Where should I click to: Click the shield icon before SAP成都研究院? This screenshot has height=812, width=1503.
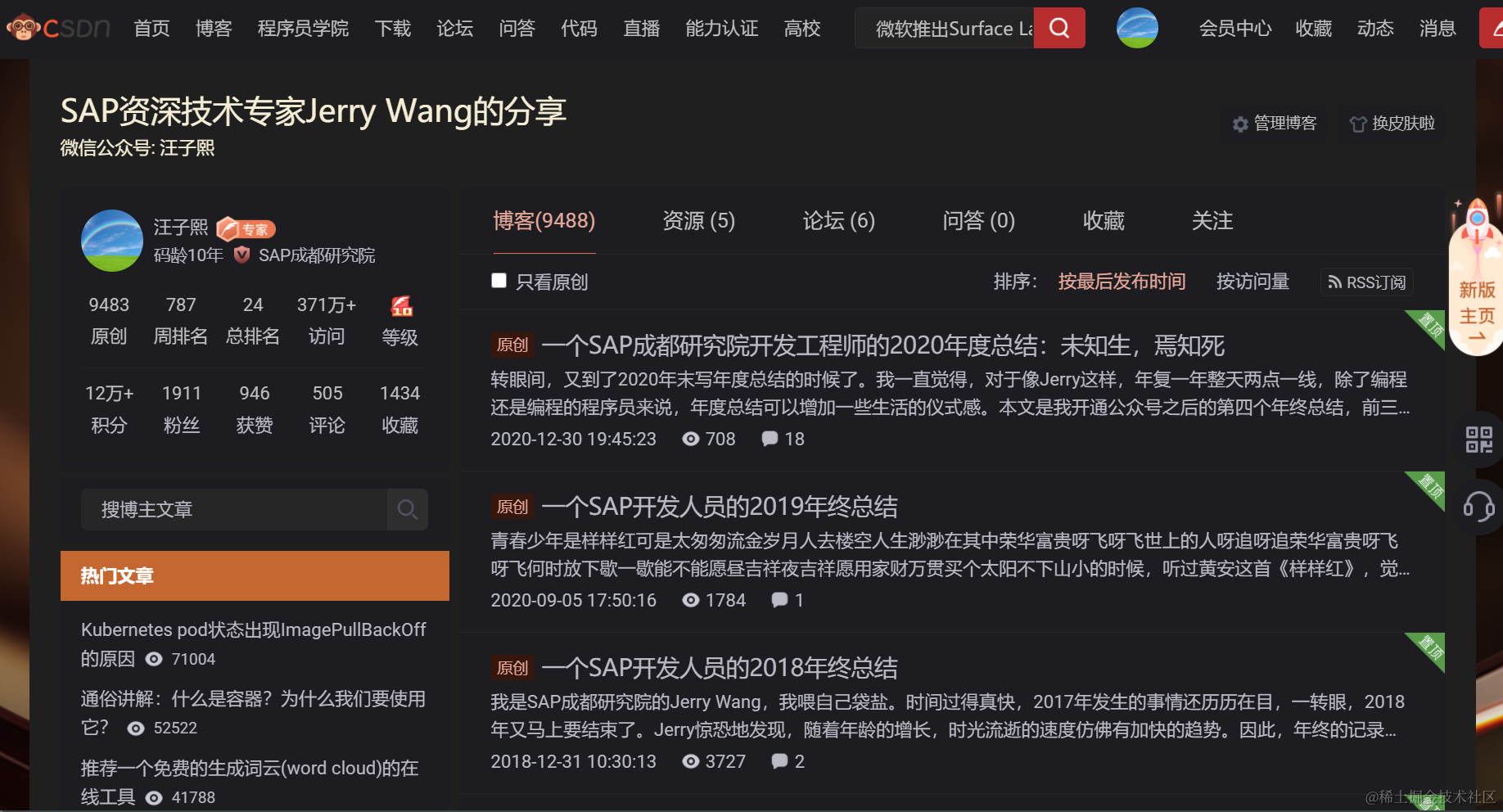pos(241,255)
